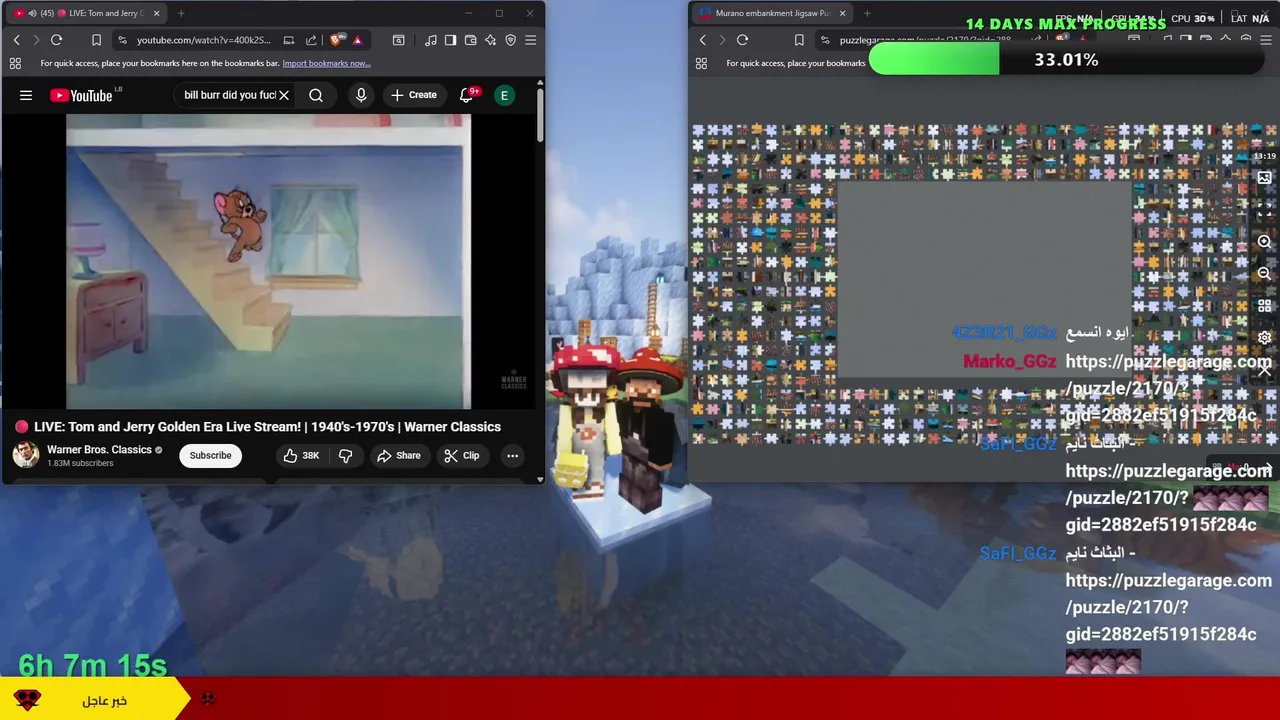Viewport: 1280px width, 720px height.
Task: Go back in the YouTube browser window
Action: (x=16, y=40)
